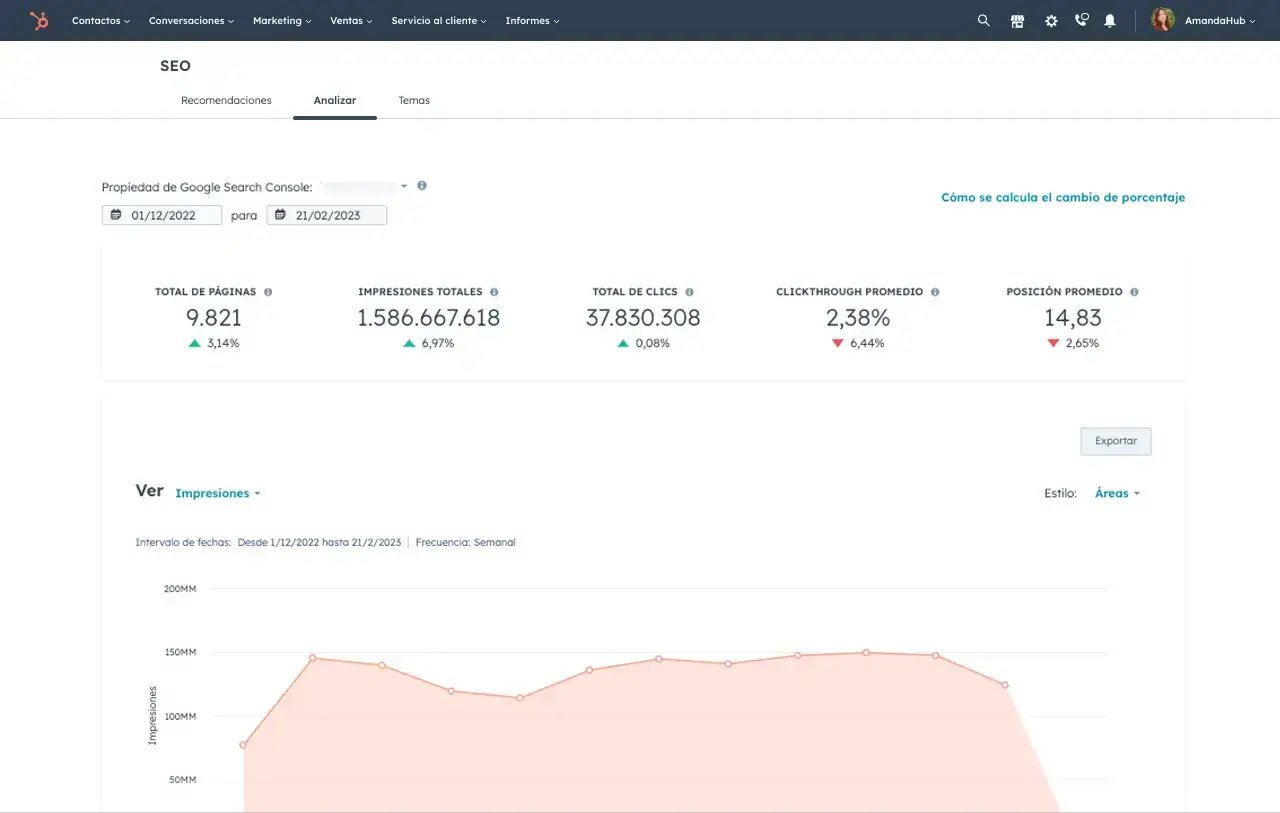Open the HubSpot search icon
1280x813 pixels.
pyautogui.click(x=983, y=20)
